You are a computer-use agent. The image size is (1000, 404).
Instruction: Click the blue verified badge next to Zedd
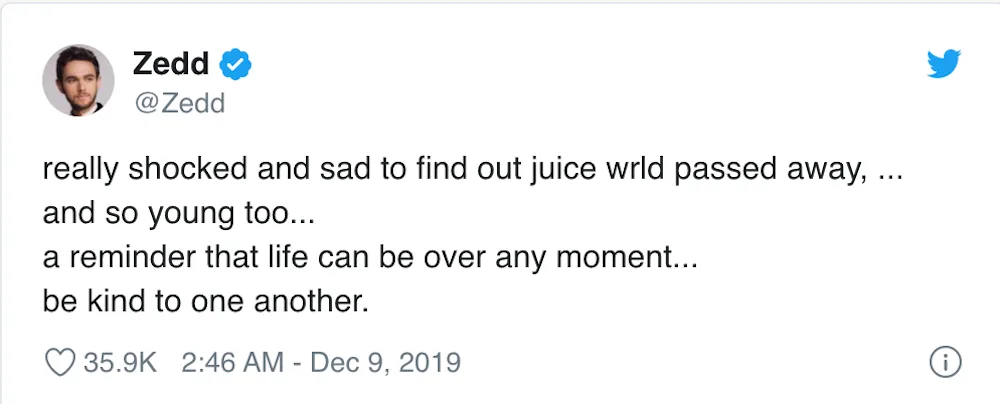click(235, 65)
